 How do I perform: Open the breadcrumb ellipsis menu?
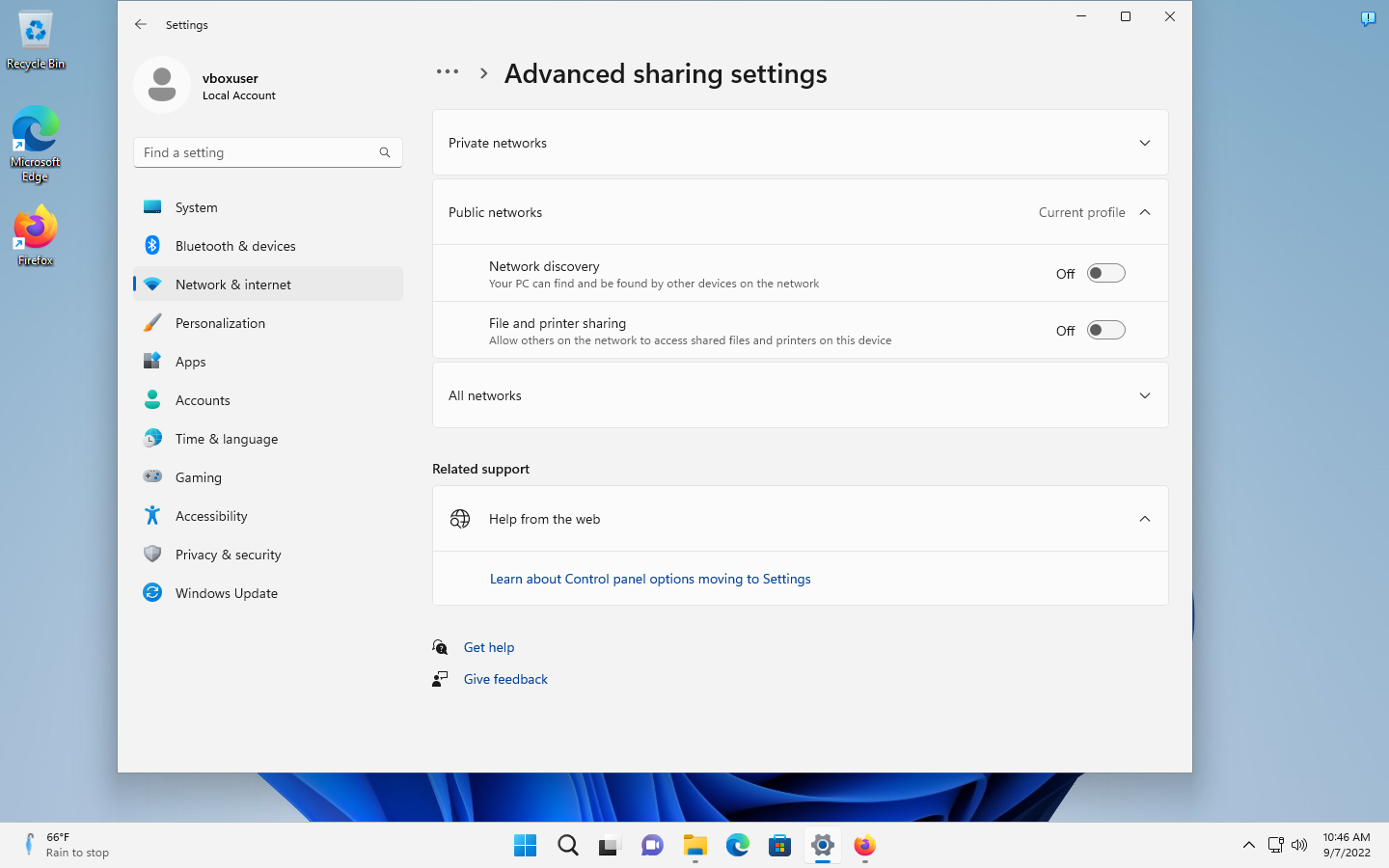pyautogui.click(x=448, y=71)
